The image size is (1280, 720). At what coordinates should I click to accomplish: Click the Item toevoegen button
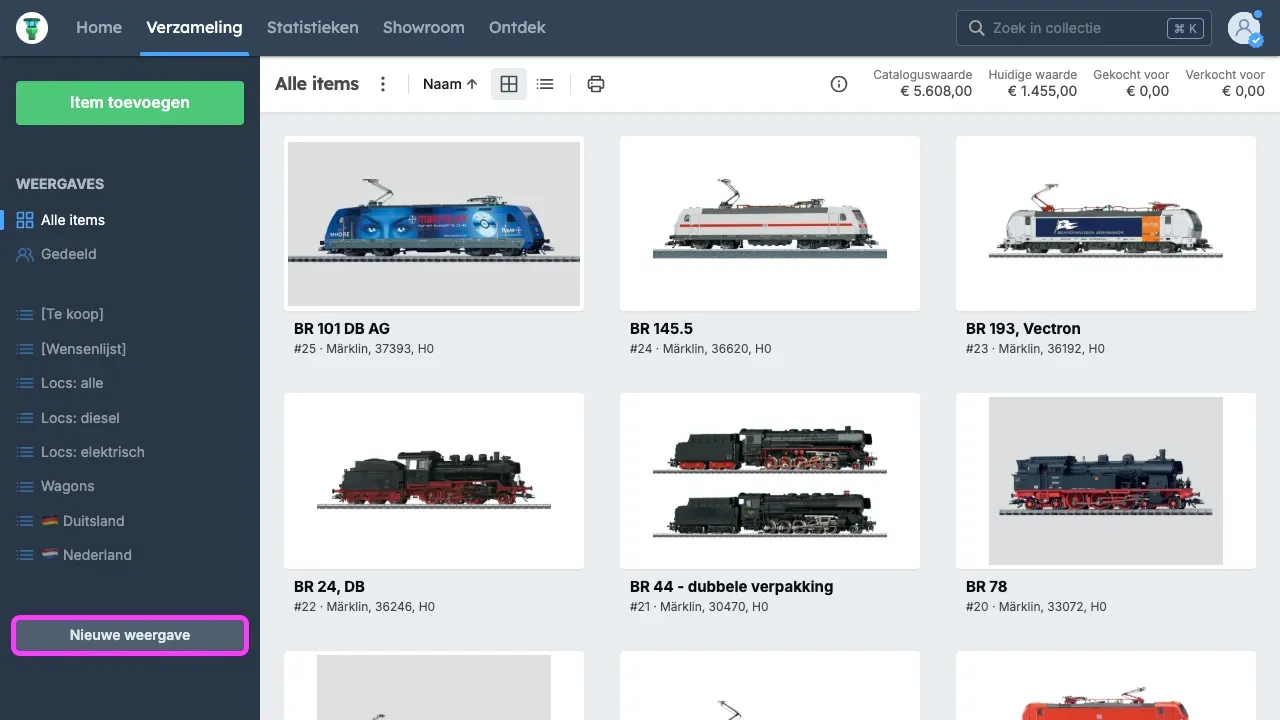(x=130, y=103)
